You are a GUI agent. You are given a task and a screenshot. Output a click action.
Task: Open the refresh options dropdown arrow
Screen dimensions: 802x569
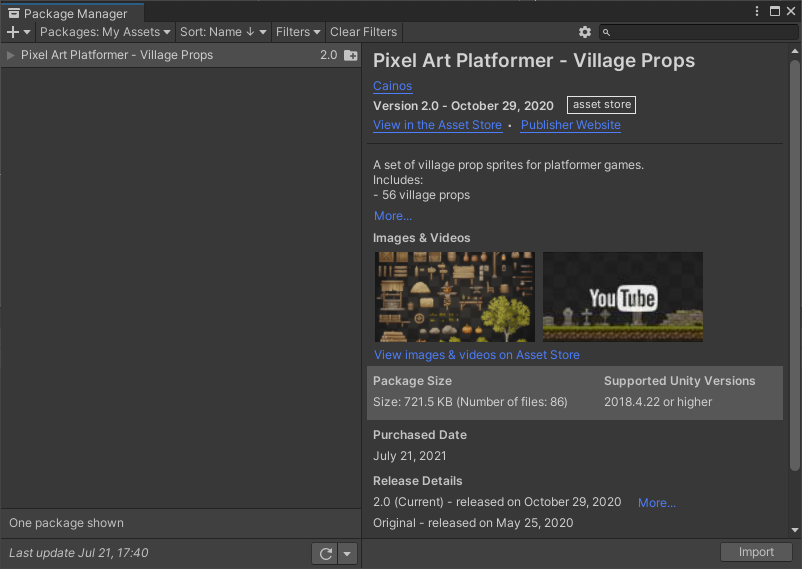click(x=347, y=554)
